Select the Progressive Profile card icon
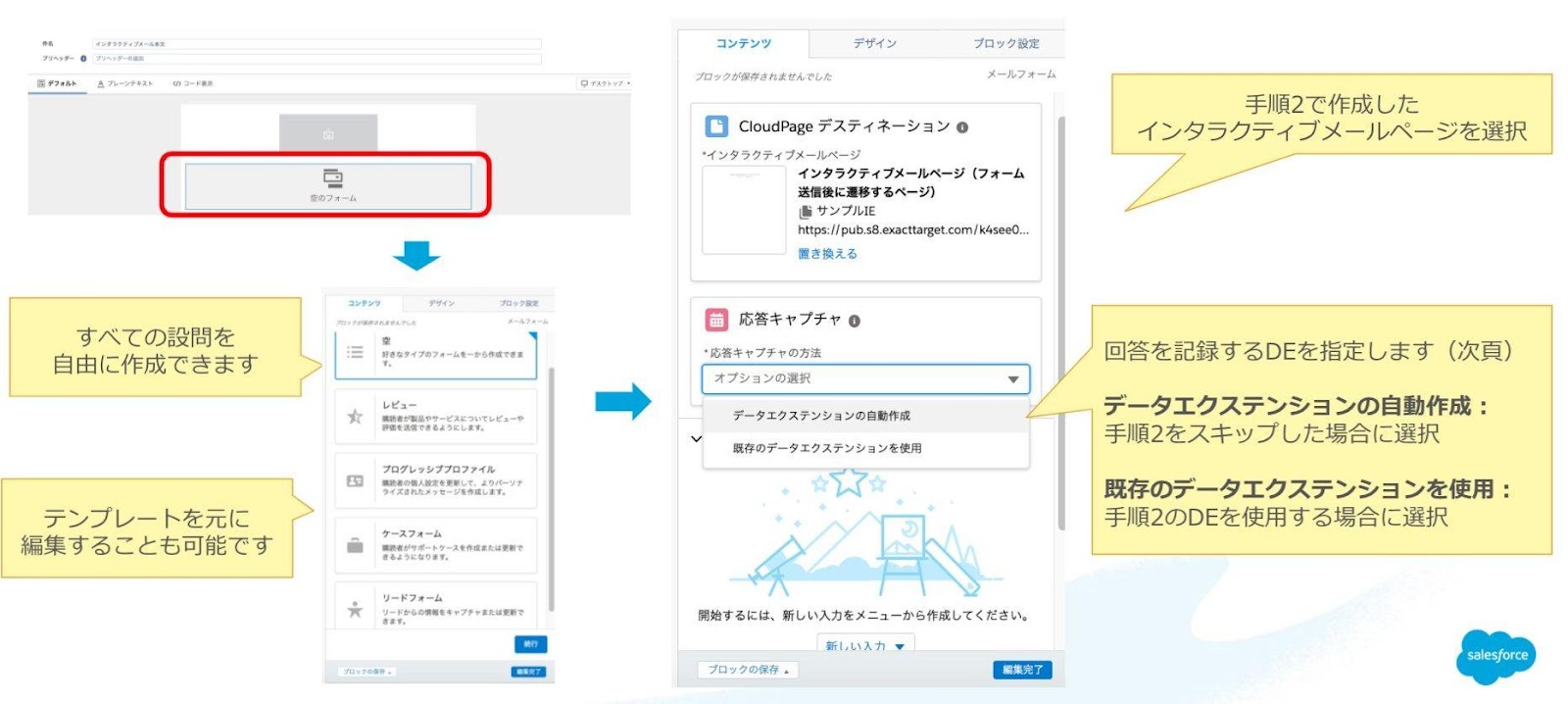 click(355, 480)
